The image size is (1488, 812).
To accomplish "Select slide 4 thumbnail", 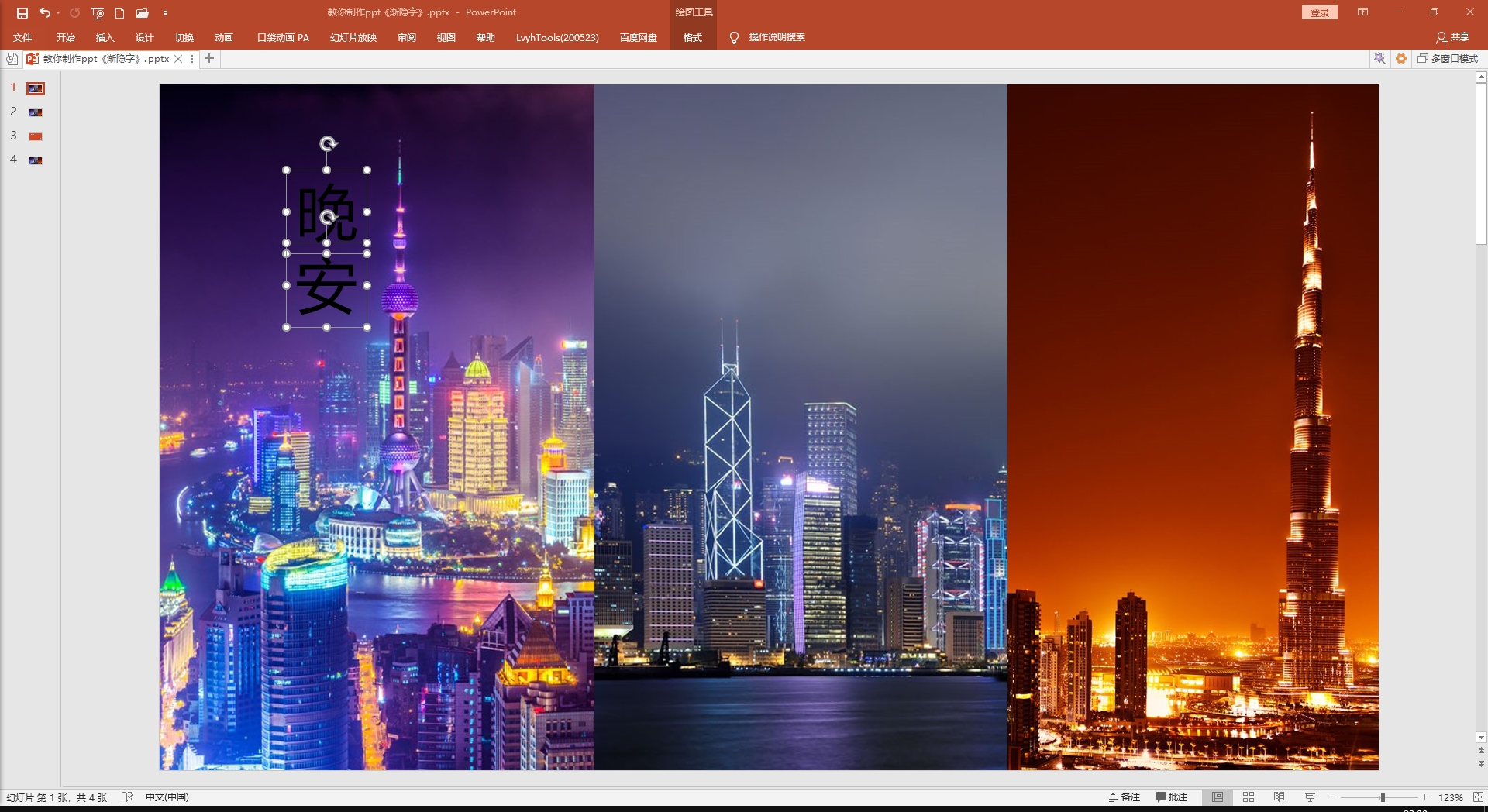I will pyautogui.click(x=36, y=160).
